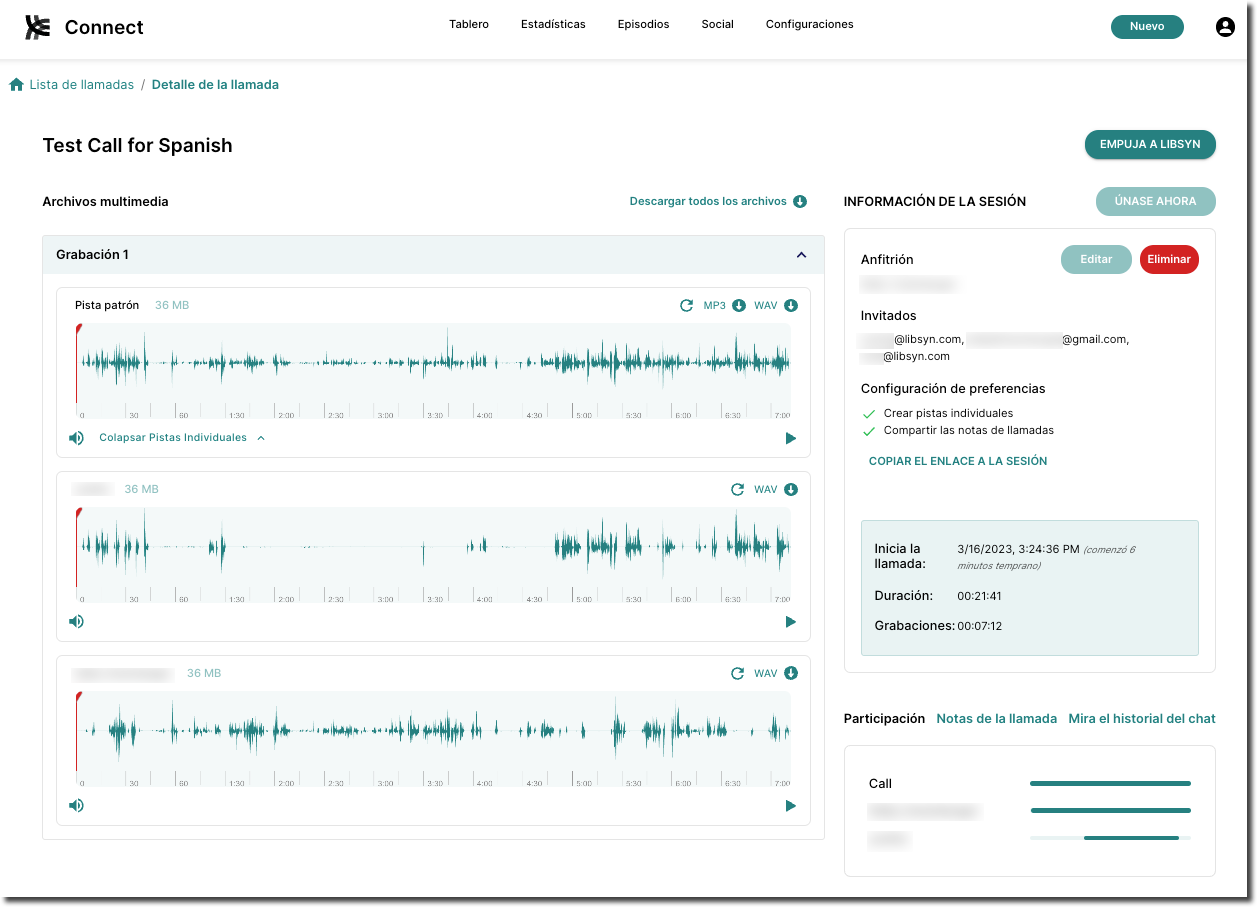
Task: Click Detalle de la llamada breadcrumb
Action: click(x=215, y=85)
